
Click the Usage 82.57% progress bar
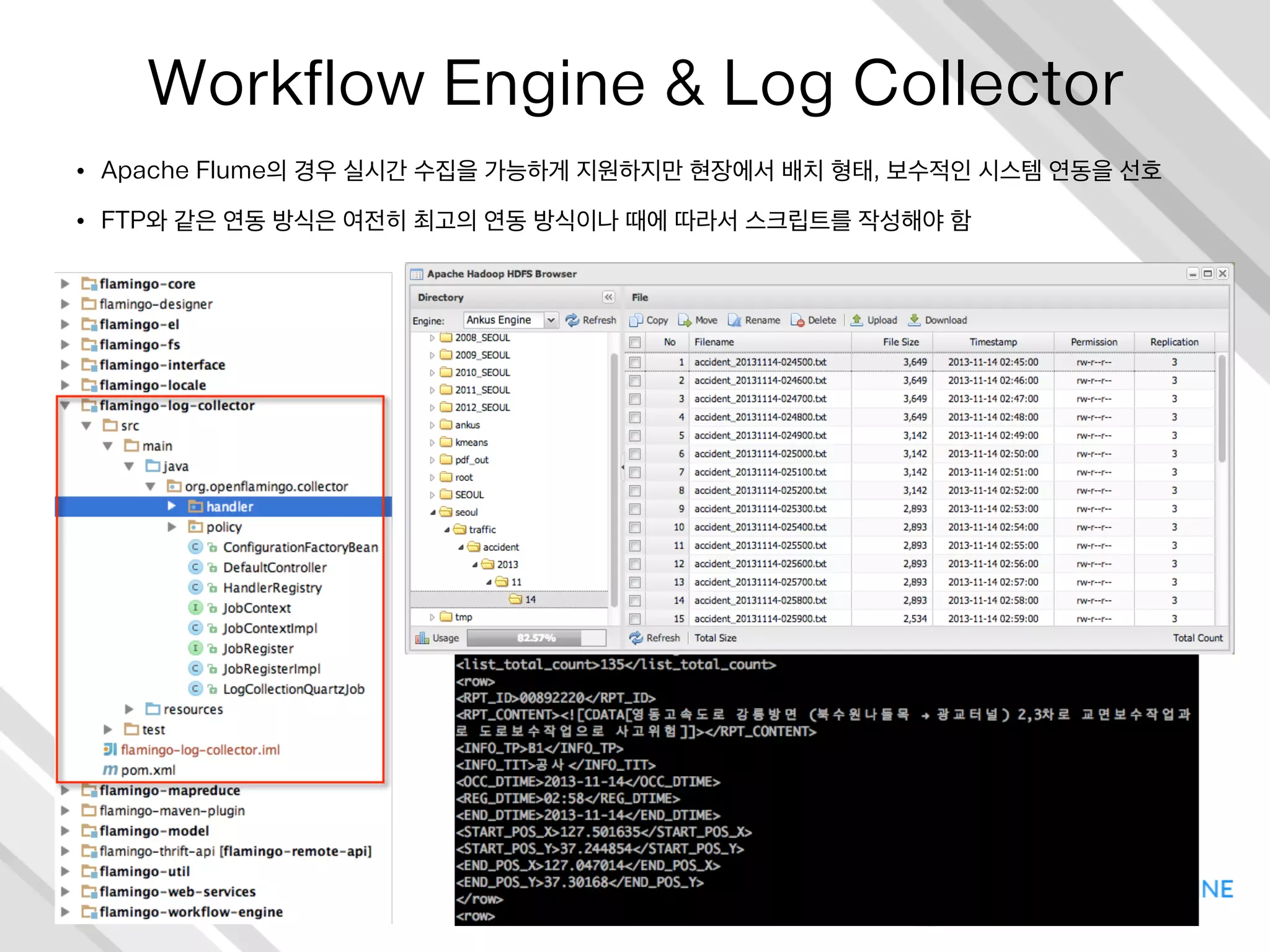click(x=536, y=638)
